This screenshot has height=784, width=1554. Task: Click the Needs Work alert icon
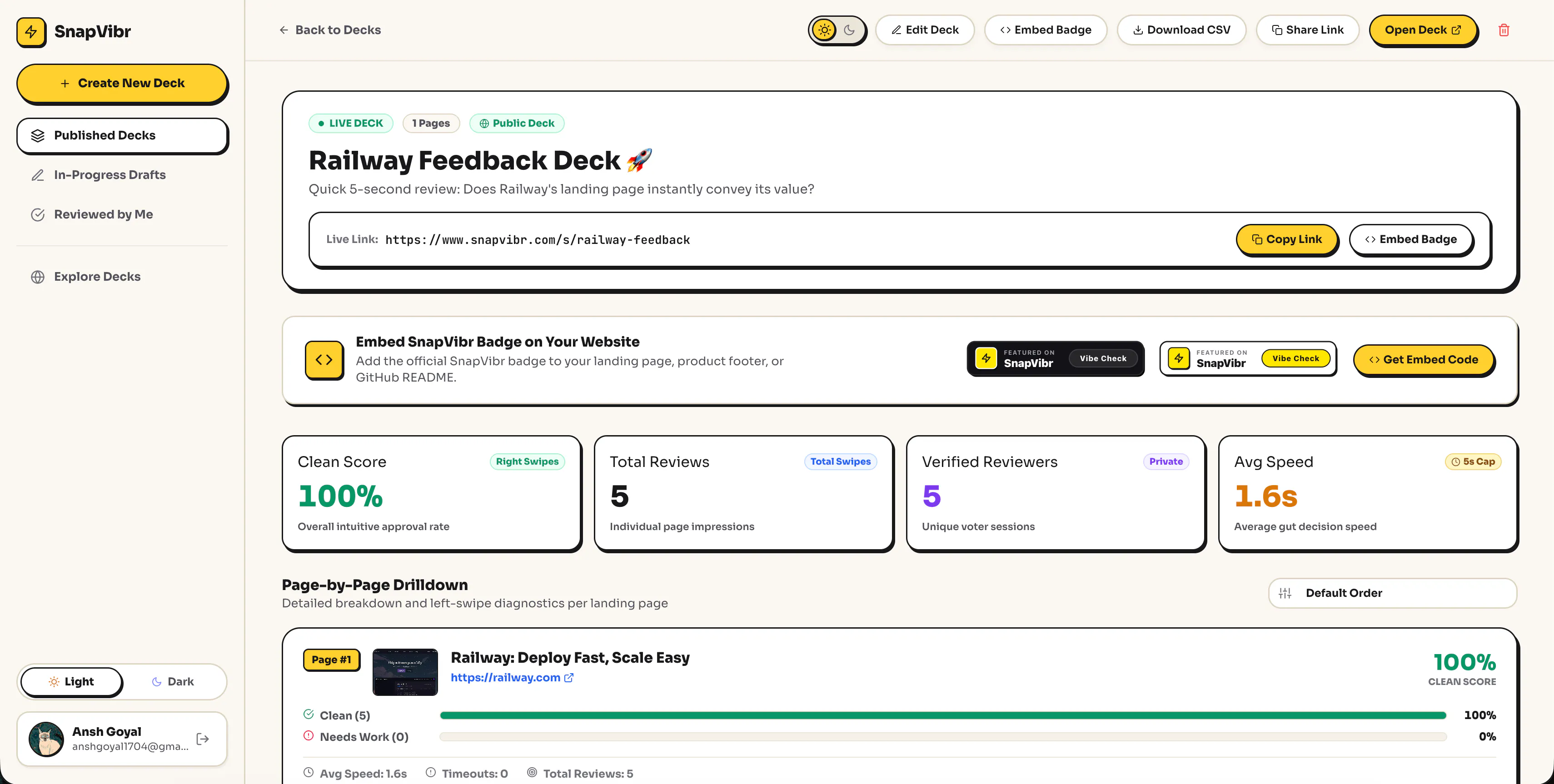pyautogui.click(x=308, y=736)
